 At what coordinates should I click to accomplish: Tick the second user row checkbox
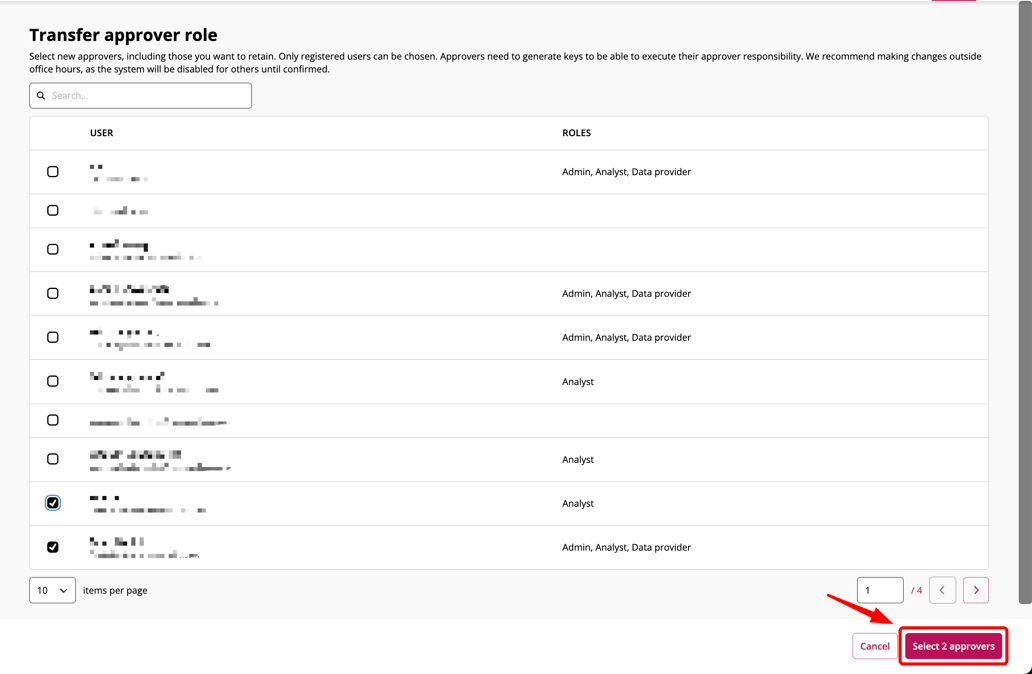point(53,211)
